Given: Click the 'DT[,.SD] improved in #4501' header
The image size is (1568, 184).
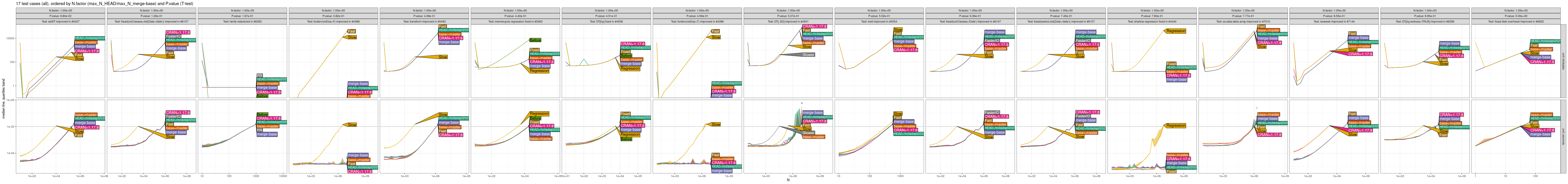Looking at the screenshot, I should [788, 21].
